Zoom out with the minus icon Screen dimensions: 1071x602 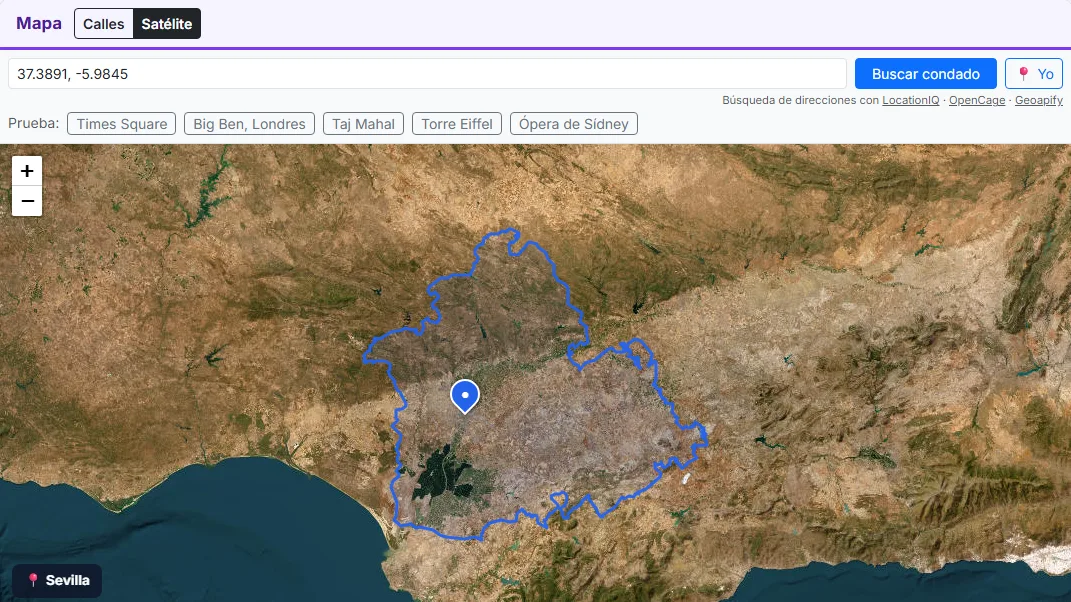(27, 201)
